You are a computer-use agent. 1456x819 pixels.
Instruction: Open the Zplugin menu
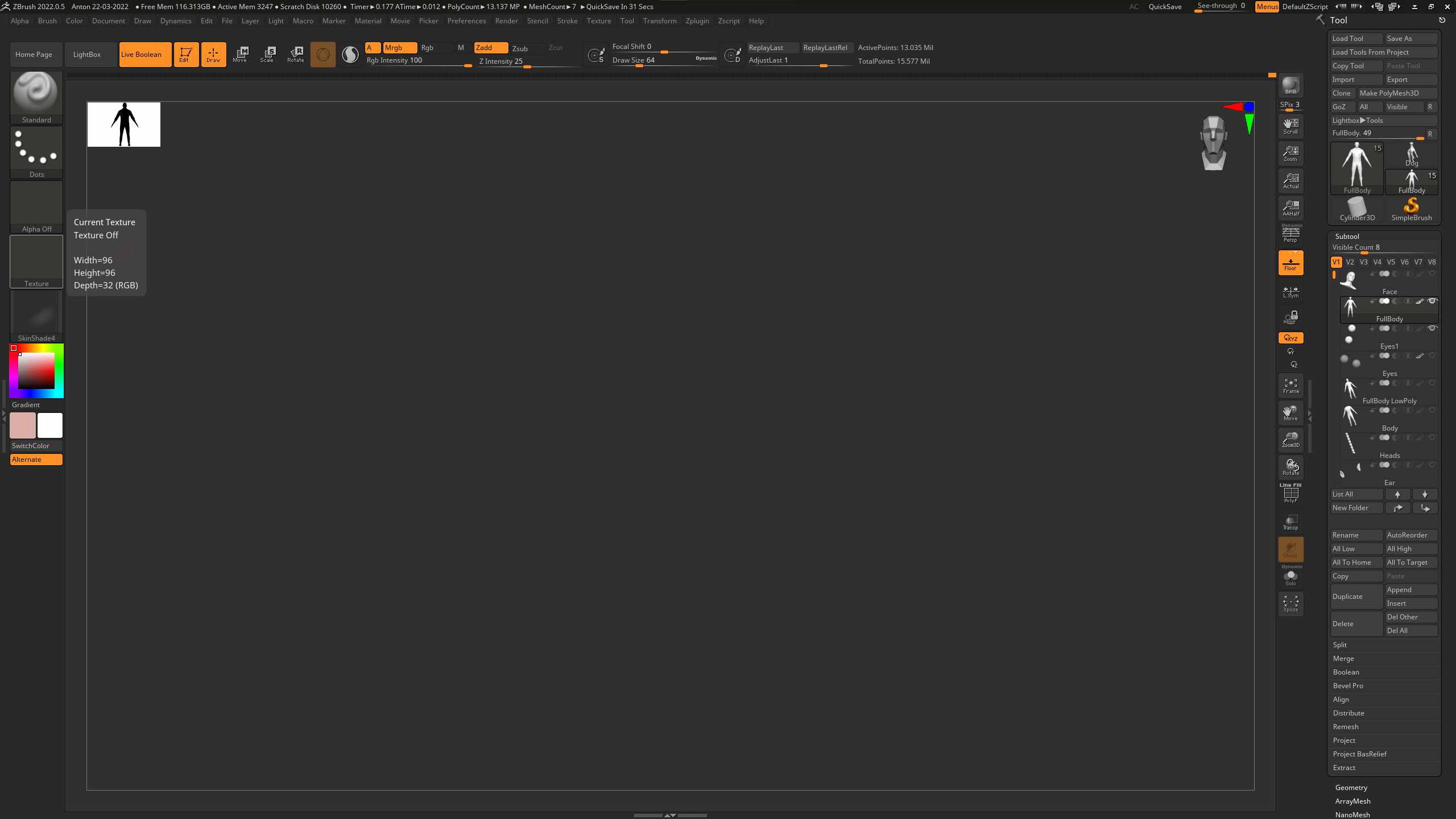click(x=697, y=21)
